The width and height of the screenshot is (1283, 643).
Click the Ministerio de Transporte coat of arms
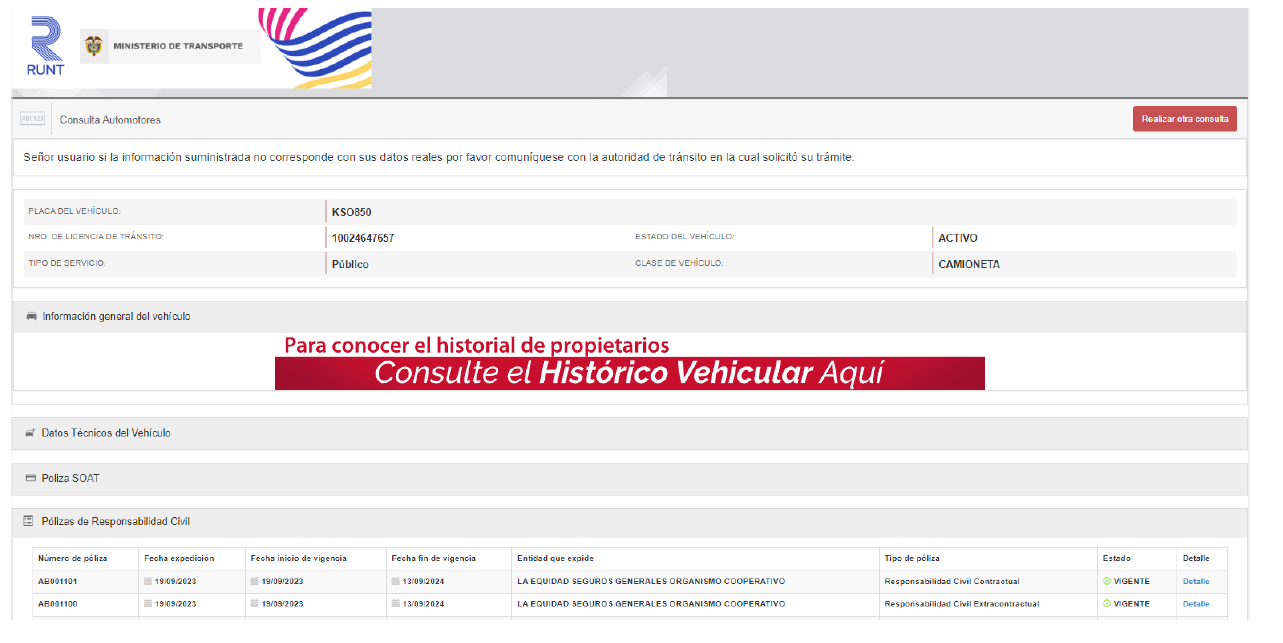[x=93, y=46]
